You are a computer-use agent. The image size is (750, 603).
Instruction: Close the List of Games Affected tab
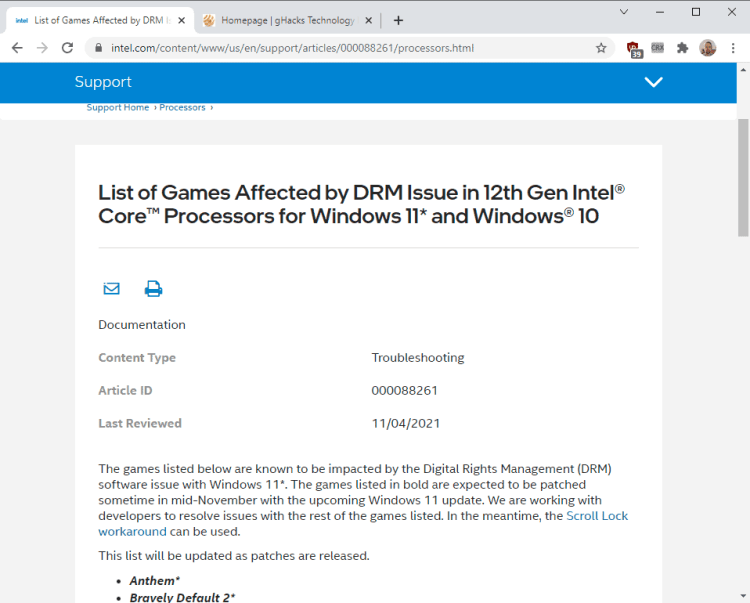pyautogui.click(x=182, y=21)
